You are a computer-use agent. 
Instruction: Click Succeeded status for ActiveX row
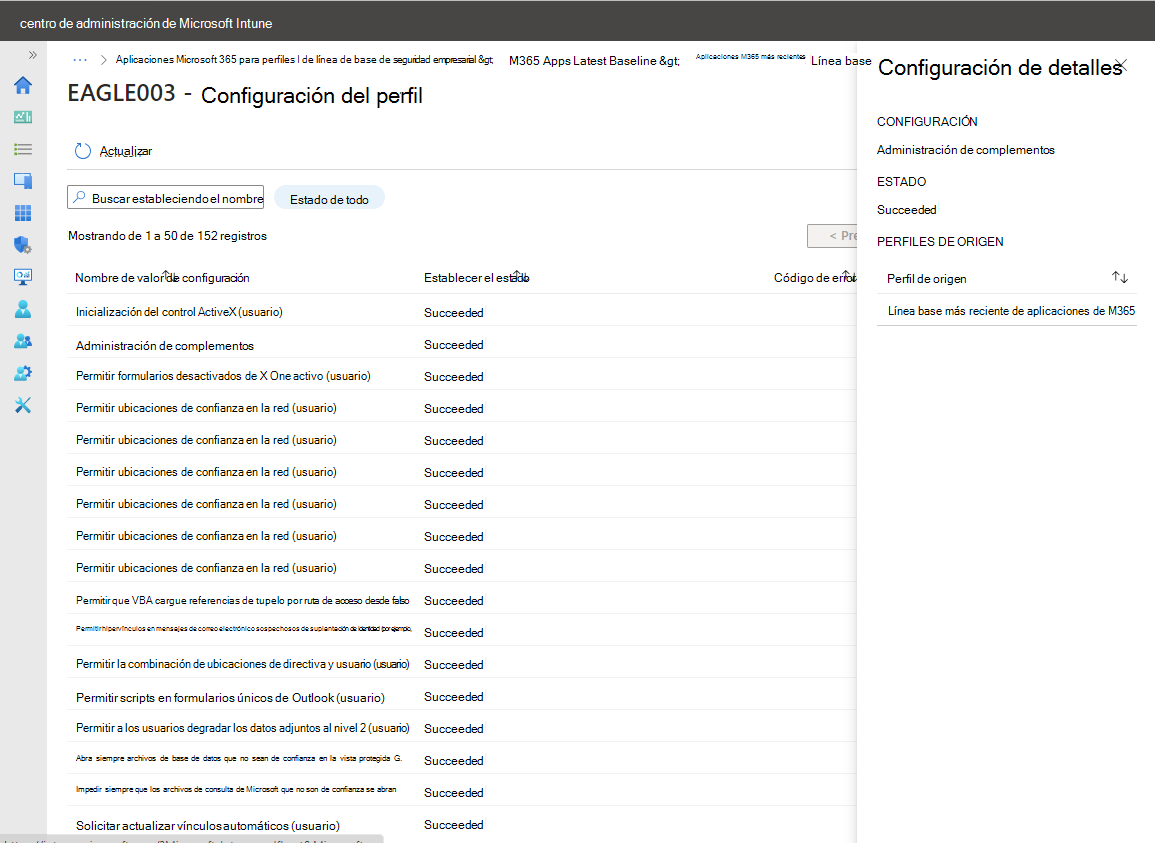(454, 312)
